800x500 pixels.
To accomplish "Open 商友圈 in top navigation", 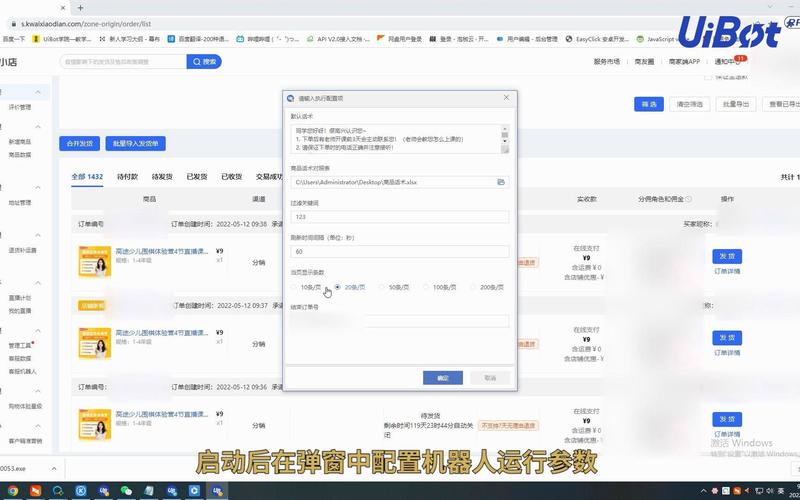I will pyautogui.click(x=644, y=62).
